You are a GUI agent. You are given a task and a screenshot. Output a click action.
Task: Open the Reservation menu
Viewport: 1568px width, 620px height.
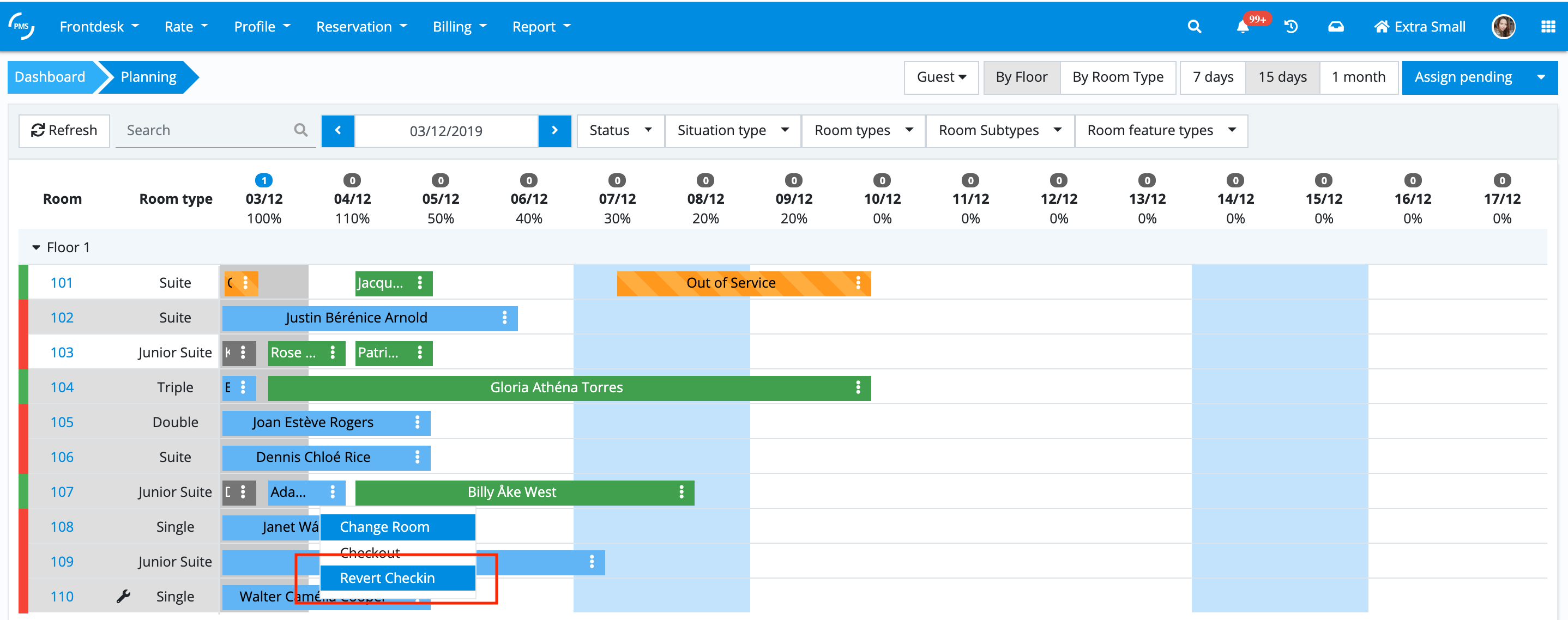361,27
